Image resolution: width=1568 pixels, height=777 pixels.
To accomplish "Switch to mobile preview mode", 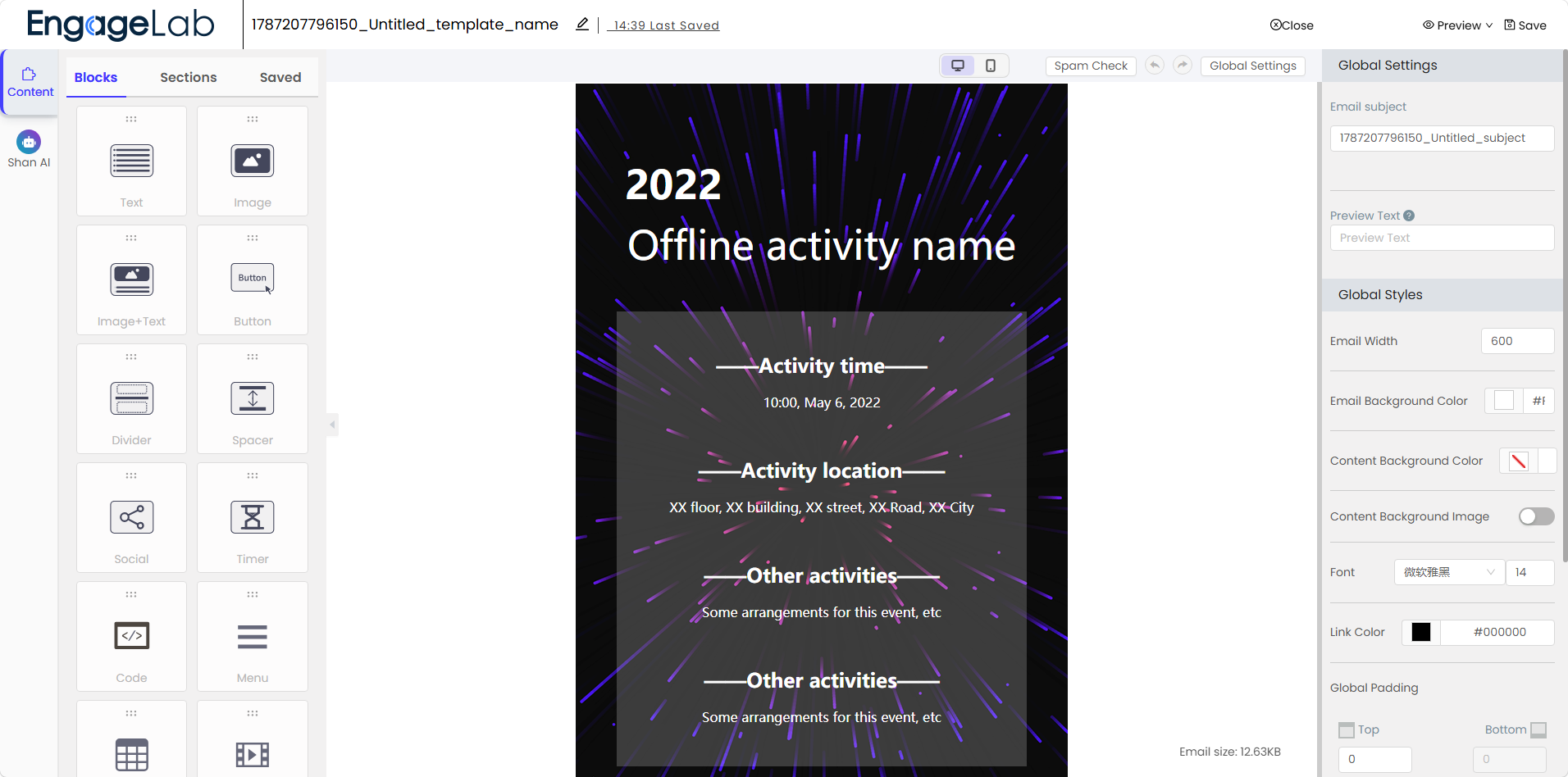I will [991, 66].
